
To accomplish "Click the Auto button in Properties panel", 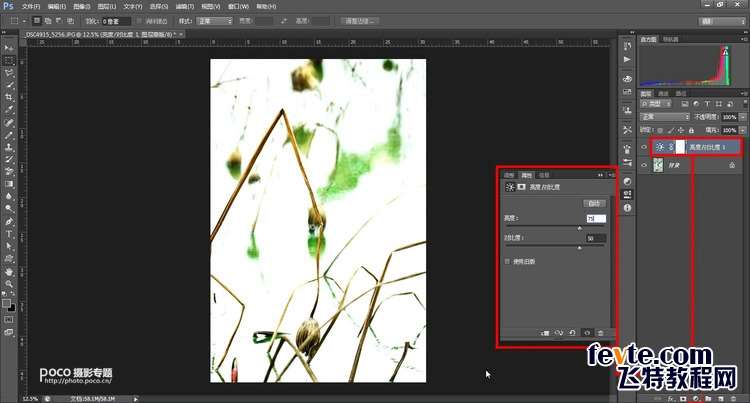I will coord(594,204).
